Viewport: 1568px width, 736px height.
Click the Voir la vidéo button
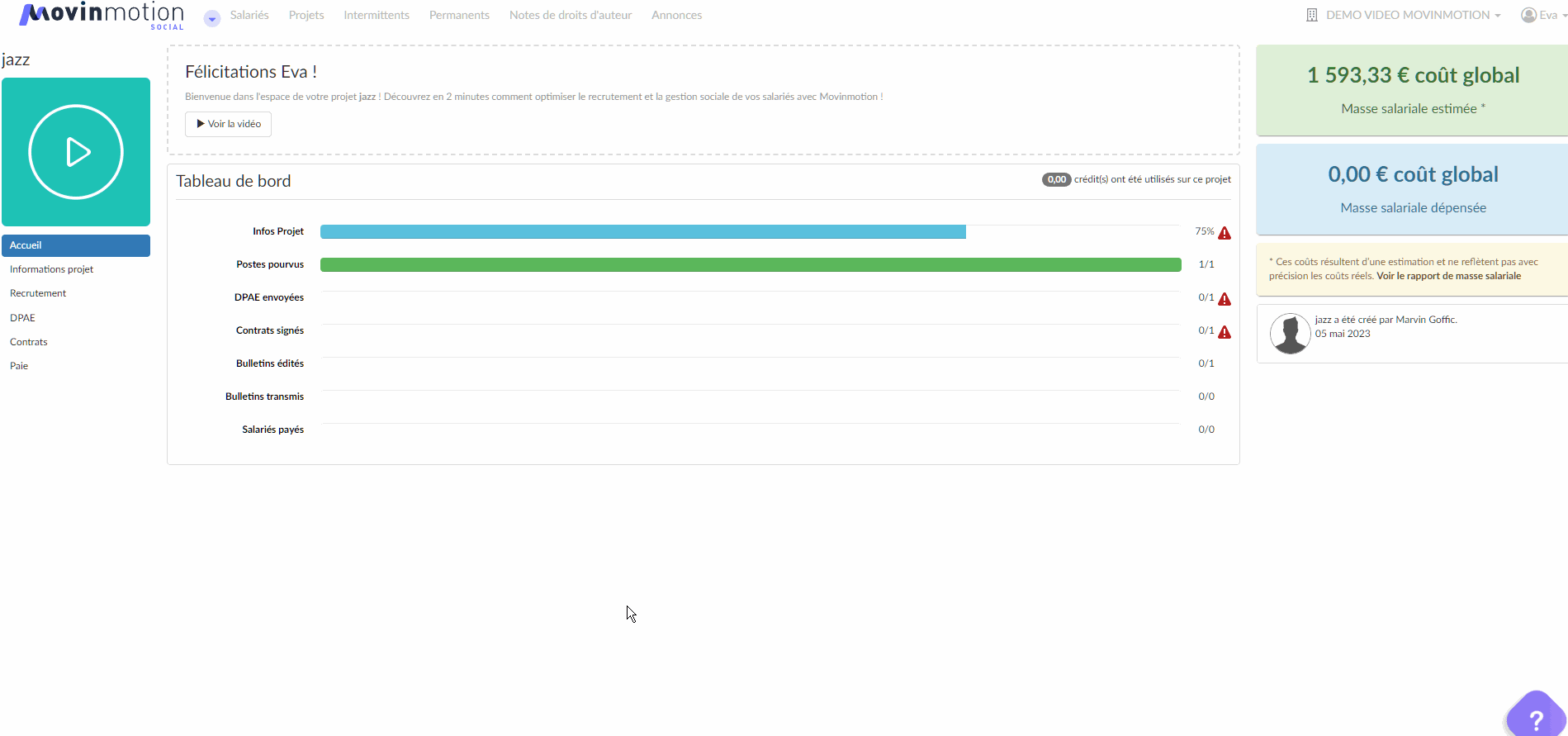228,124
